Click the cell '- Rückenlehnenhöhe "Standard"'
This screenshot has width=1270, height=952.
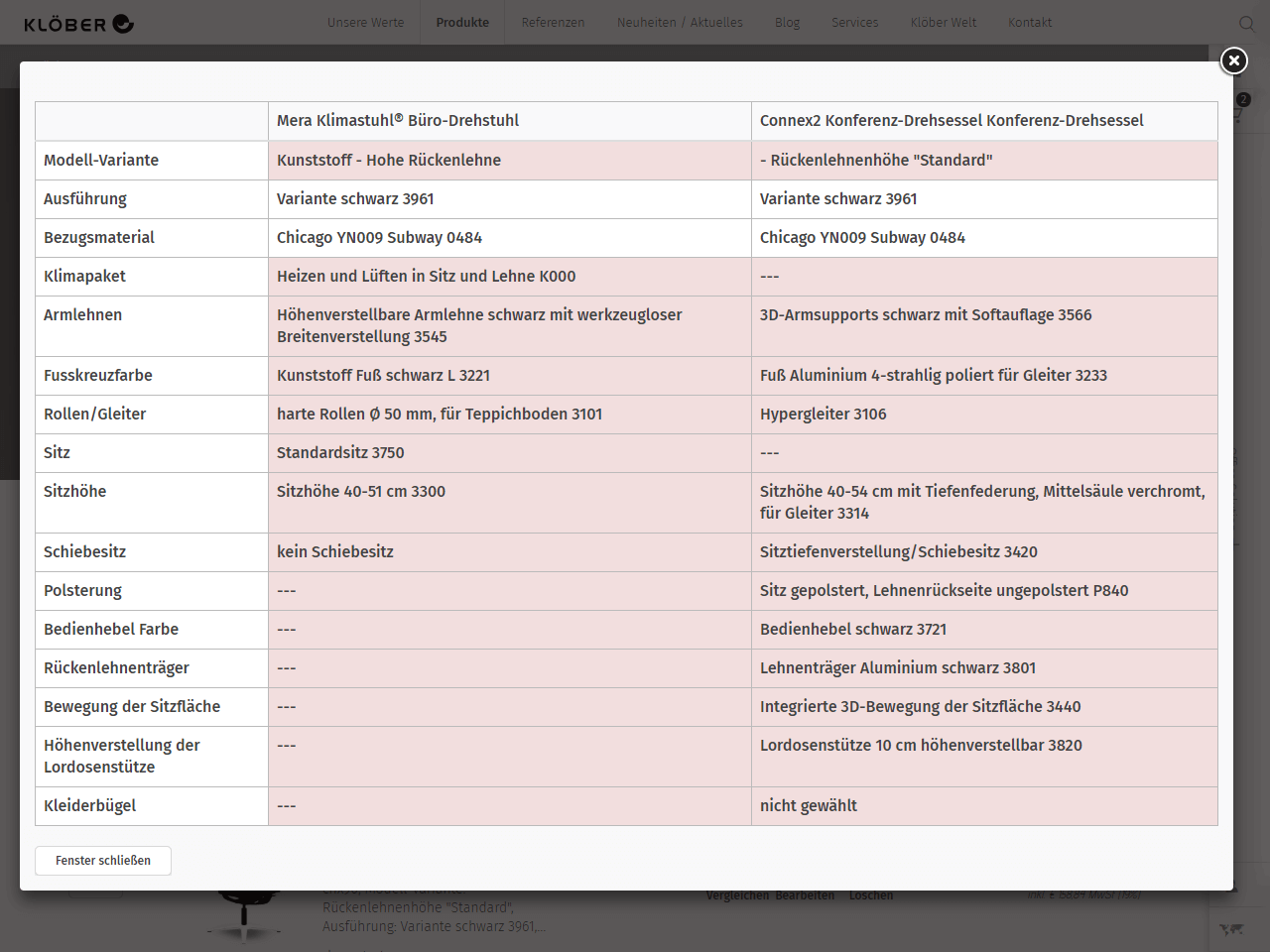(984, 161)
